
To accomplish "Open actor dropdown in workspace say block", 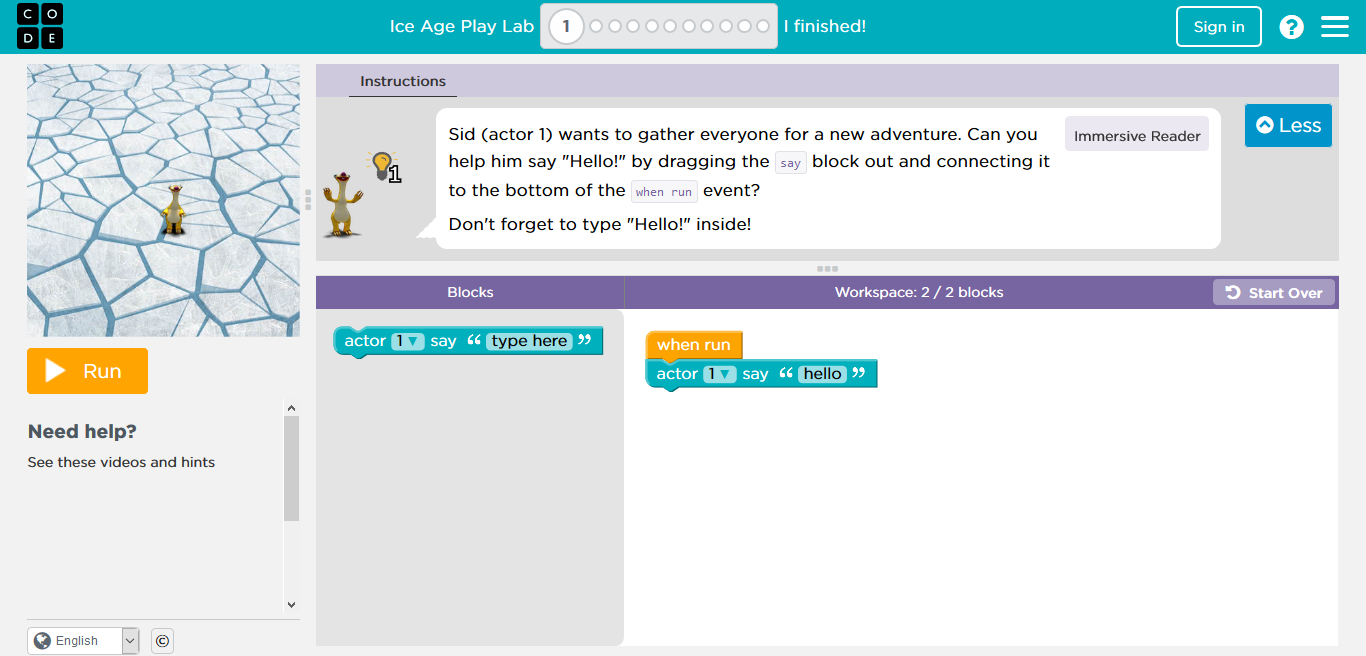I will [x=720, y=374].
